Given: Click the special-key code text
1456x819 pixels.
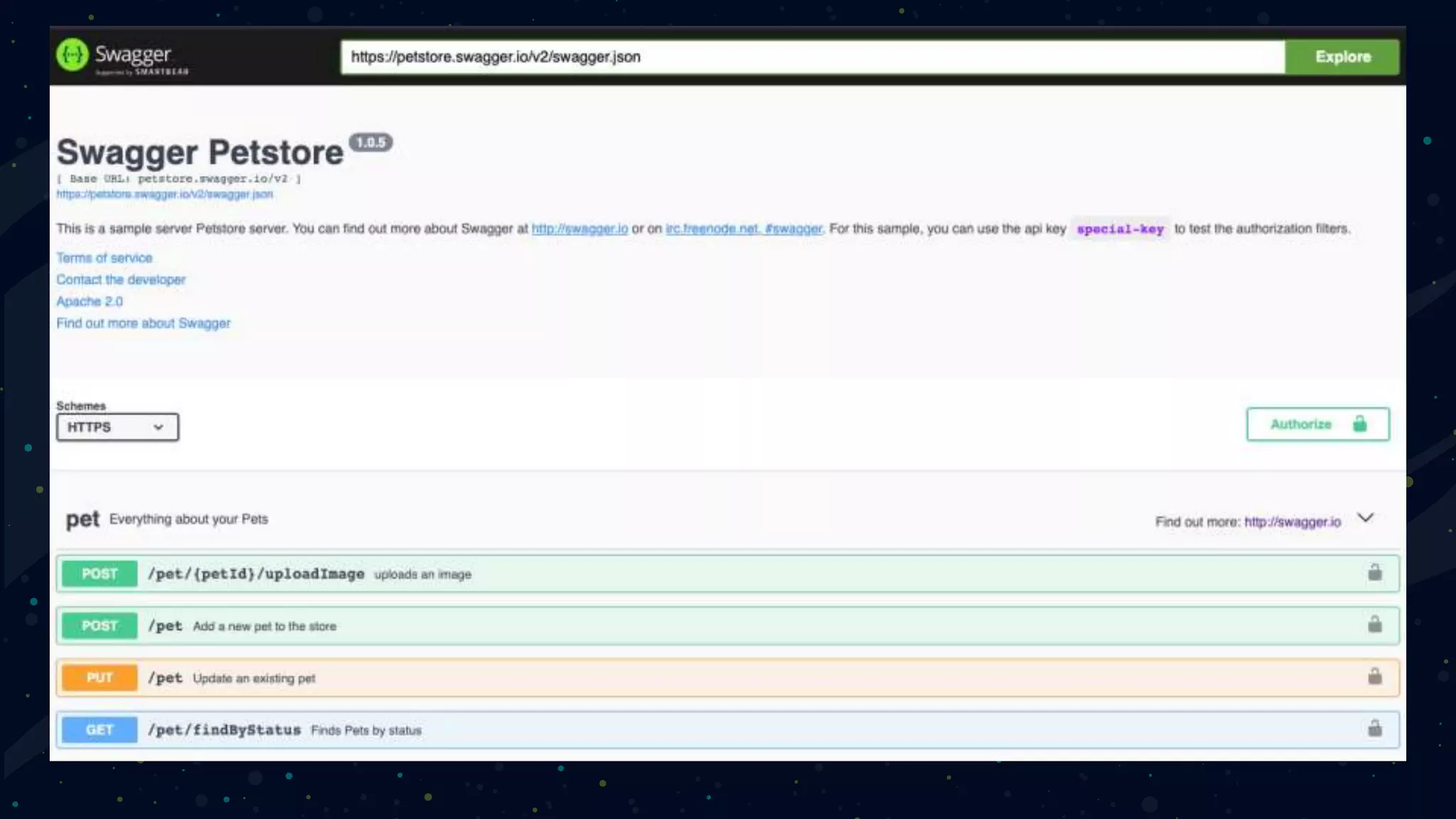Looking at the screenshot, I should coord(1120,229).
